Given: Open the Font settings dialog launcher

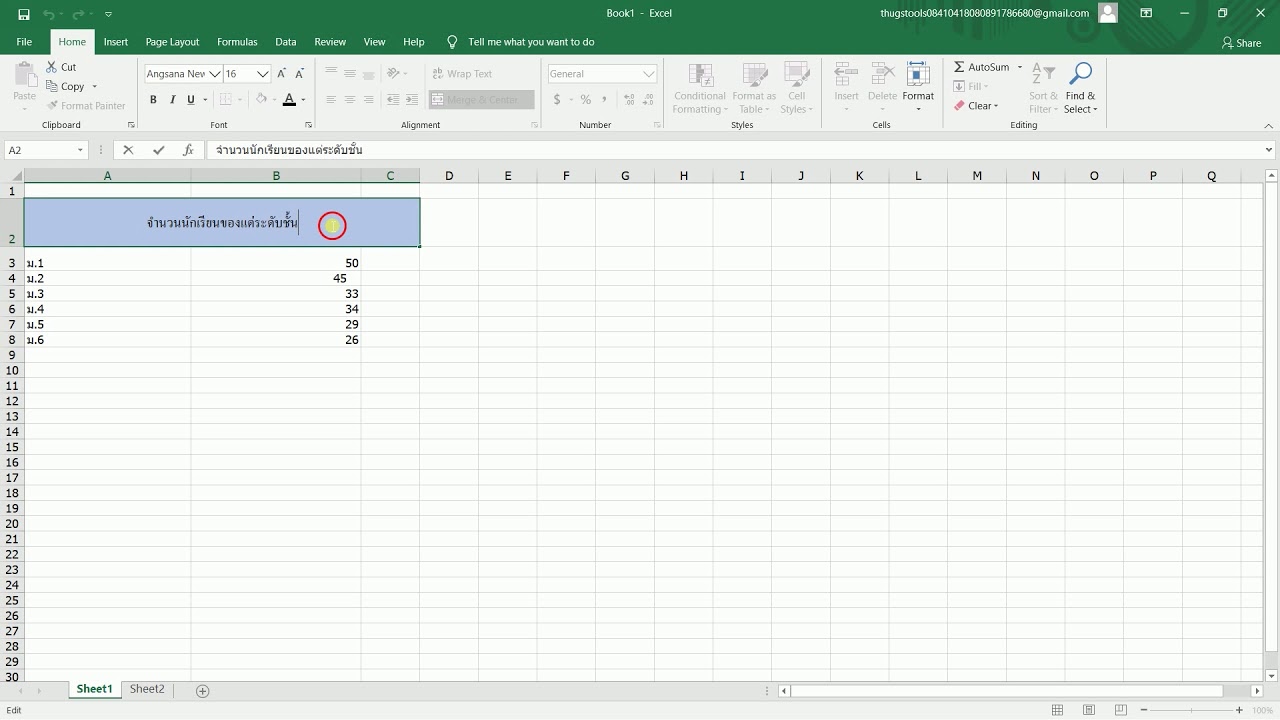Looking at the screenshot, I should (308, 125).
